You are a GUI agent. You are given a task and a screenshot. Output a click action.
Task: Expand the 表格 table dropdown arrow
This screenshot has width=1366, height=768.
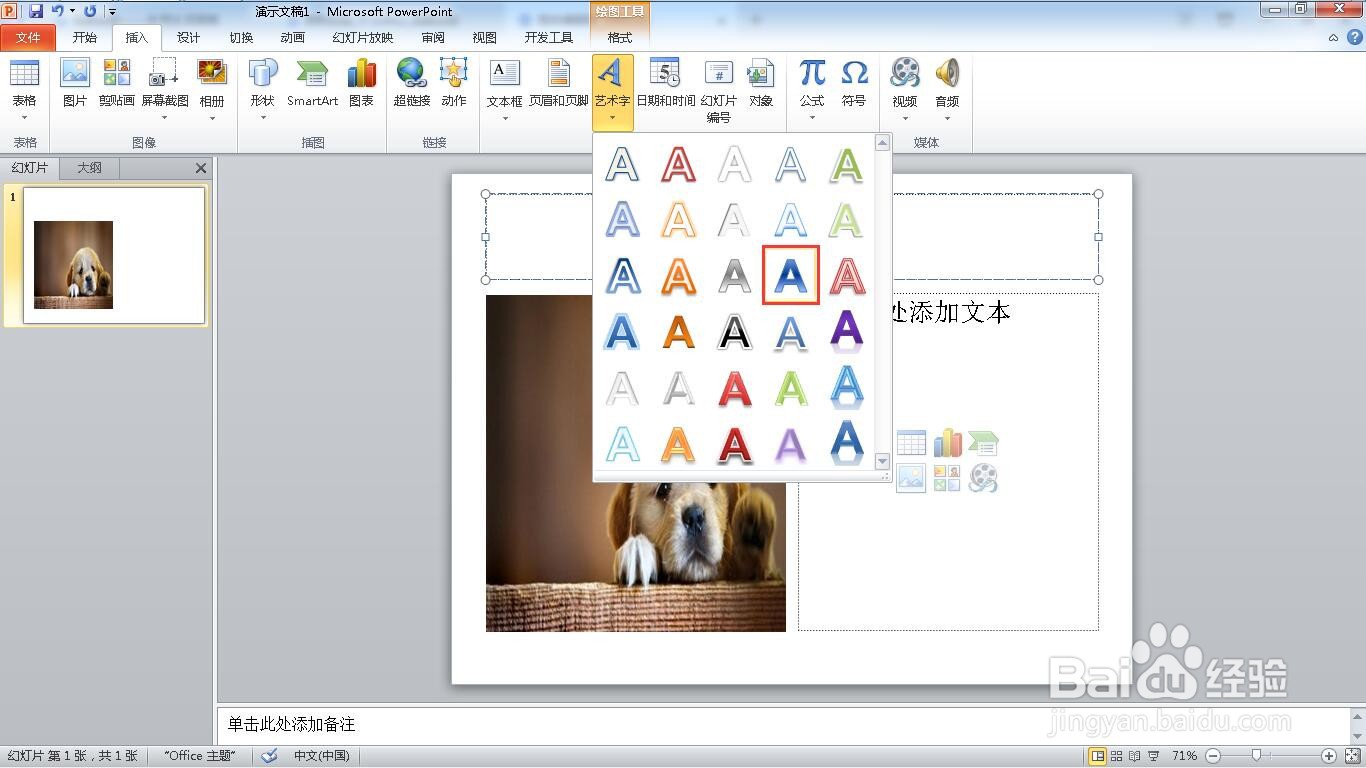[x=24, y=118]
